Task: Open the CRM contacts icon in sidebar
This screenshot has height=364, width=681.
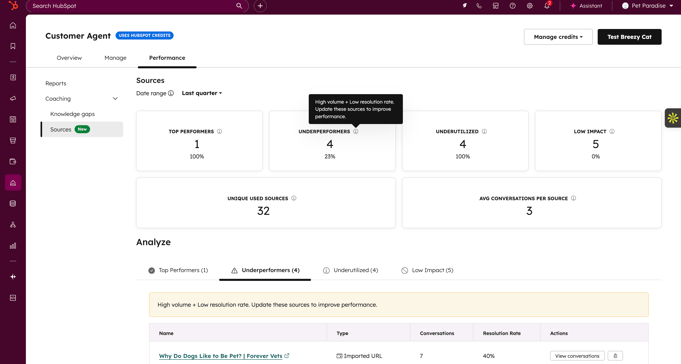Action: pyautogui.click(x=13, y=77)
